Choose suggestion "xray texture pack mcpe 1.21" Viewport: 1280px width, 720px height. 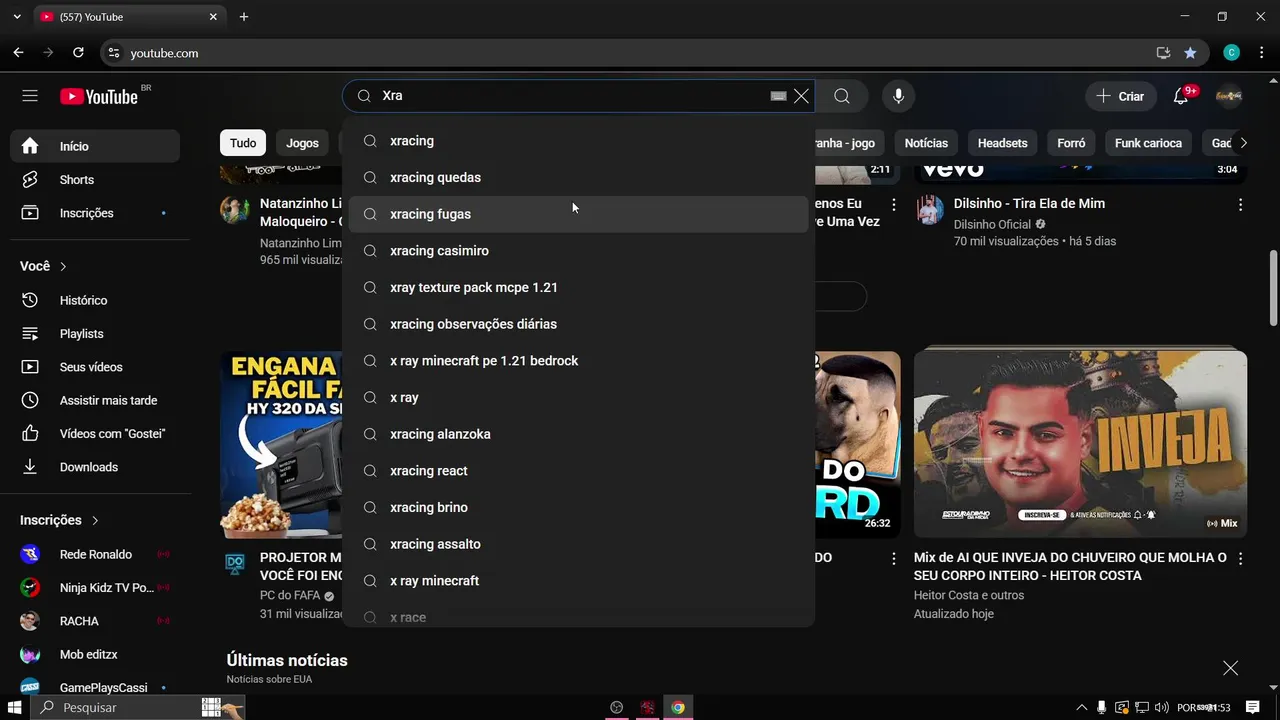pos(578,287)
